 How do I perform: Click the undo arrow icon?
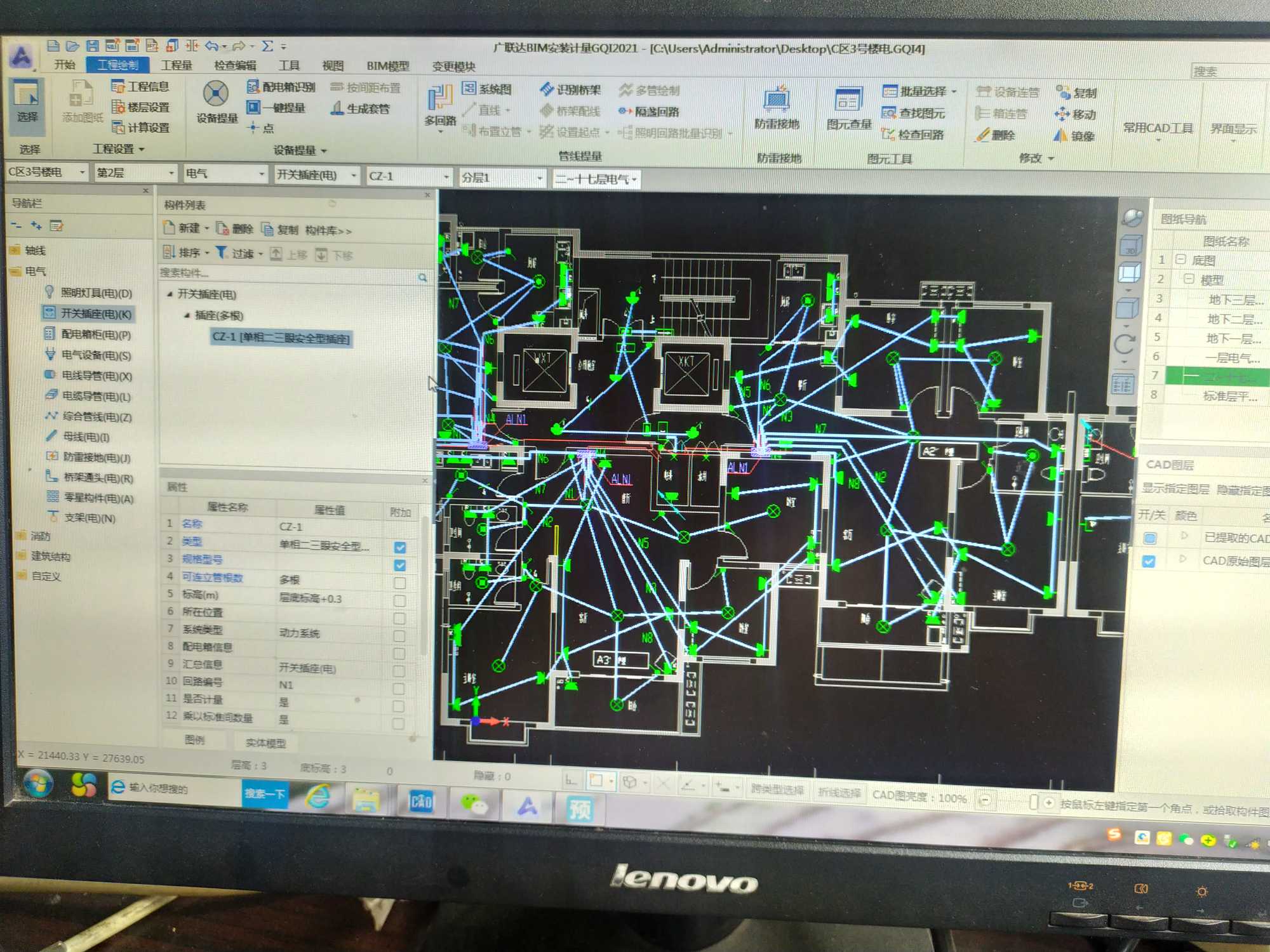[212, 46]
